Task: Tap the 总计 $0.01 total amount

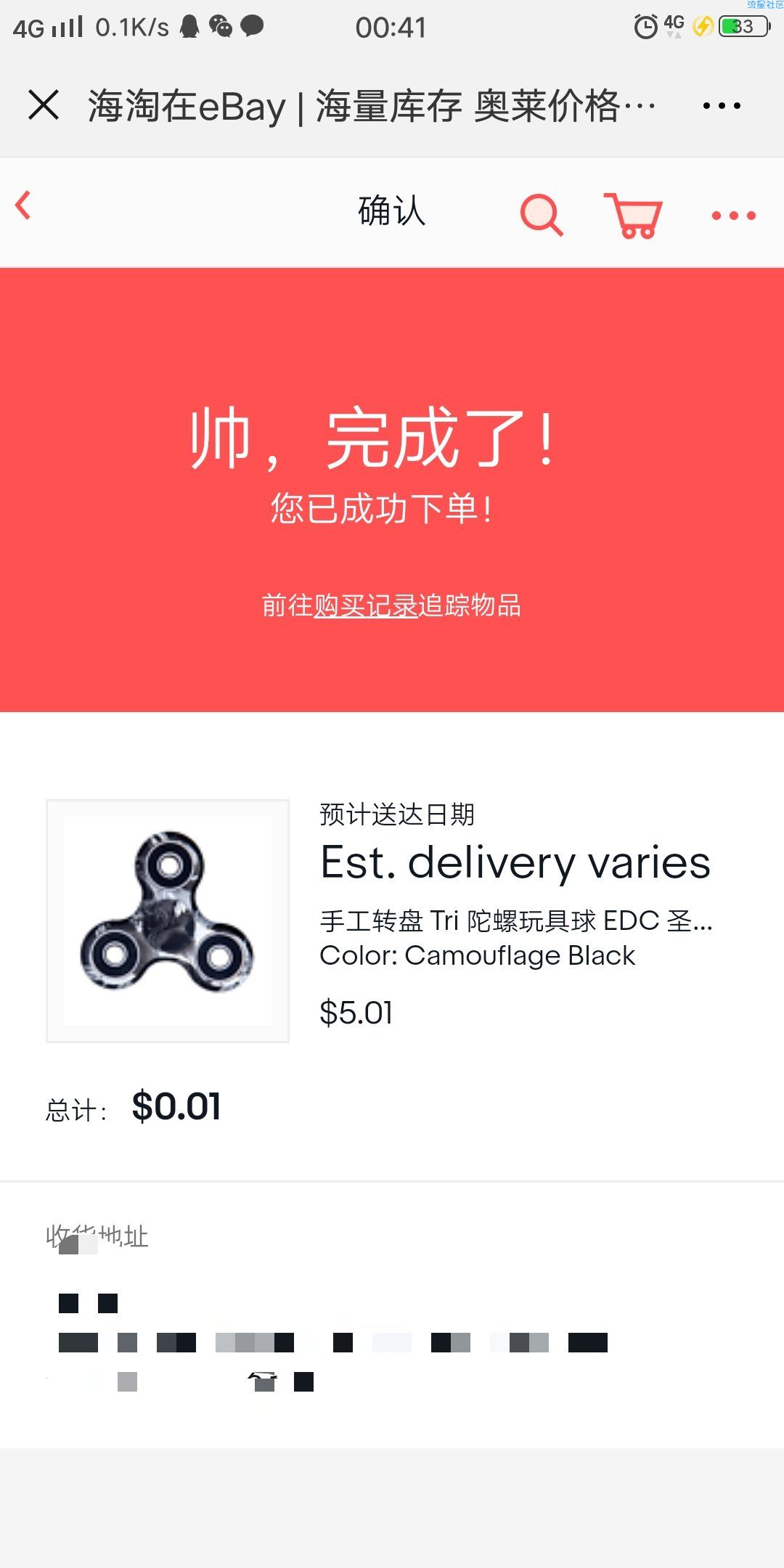Action: 176,1106
